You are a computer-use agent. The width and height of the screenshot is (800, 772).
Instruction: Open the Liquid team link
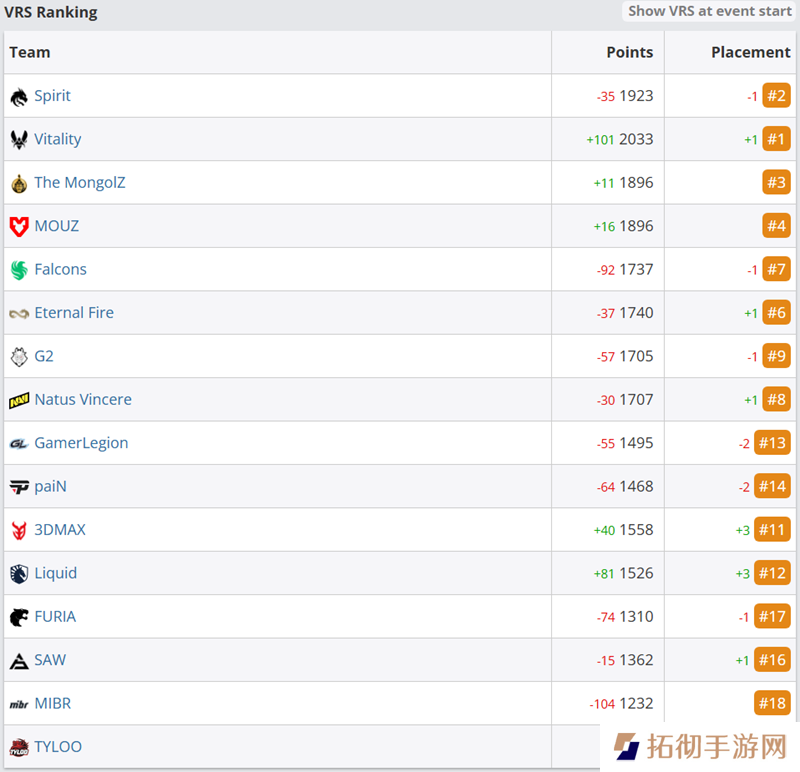[x=56, y=573]
